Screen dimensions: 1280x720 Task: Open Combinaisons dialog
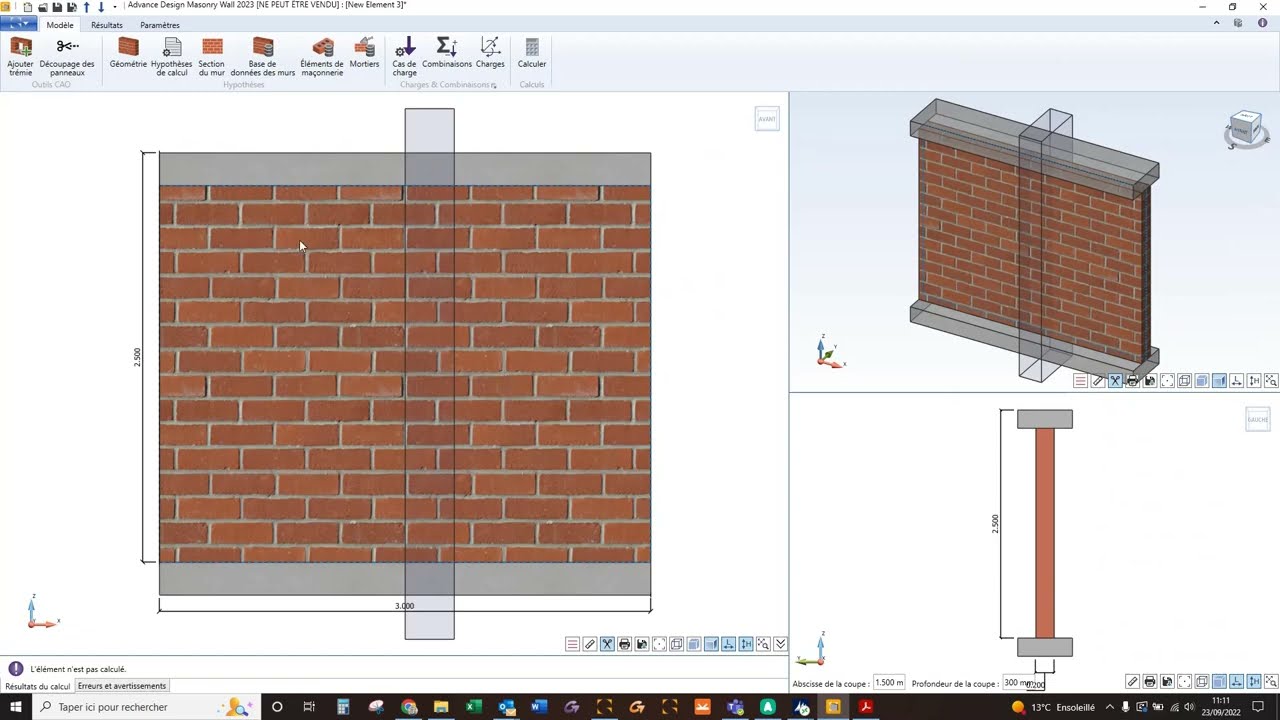447,54
